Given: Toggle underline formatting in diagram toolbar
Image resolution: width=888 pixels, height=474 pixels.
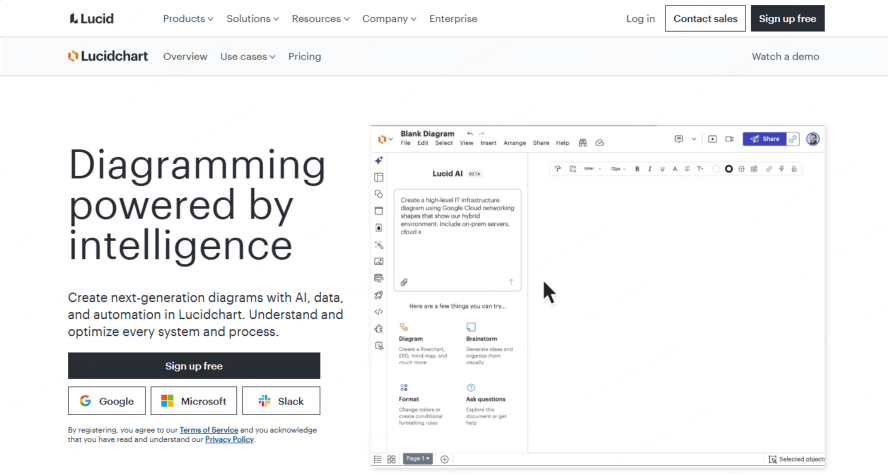Looking at the screenshot, I should [x=661, y=169].
